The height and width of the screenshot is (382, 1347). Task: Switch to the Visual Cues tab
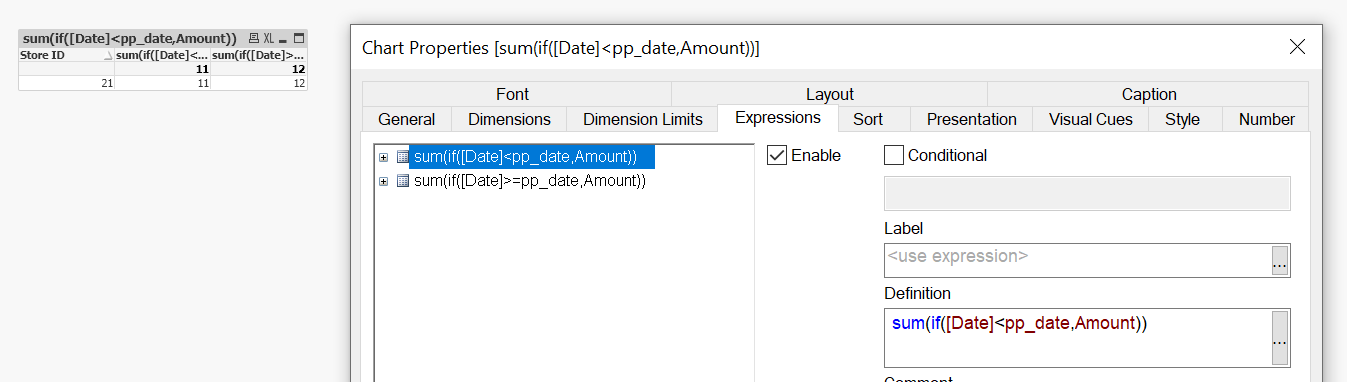(1090, 119)
